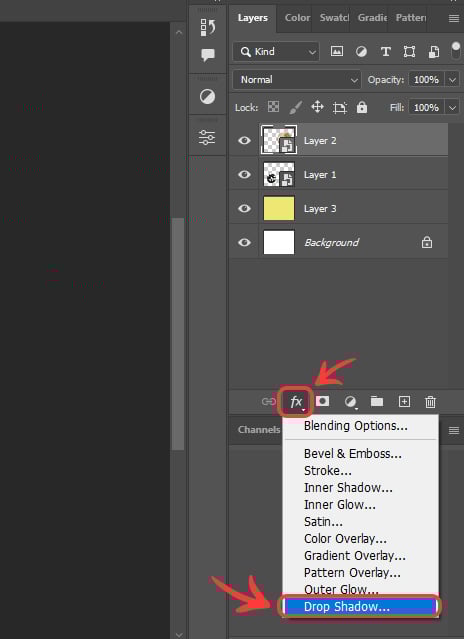Choose Bevel & Emboss effect

tap(361, 454)
